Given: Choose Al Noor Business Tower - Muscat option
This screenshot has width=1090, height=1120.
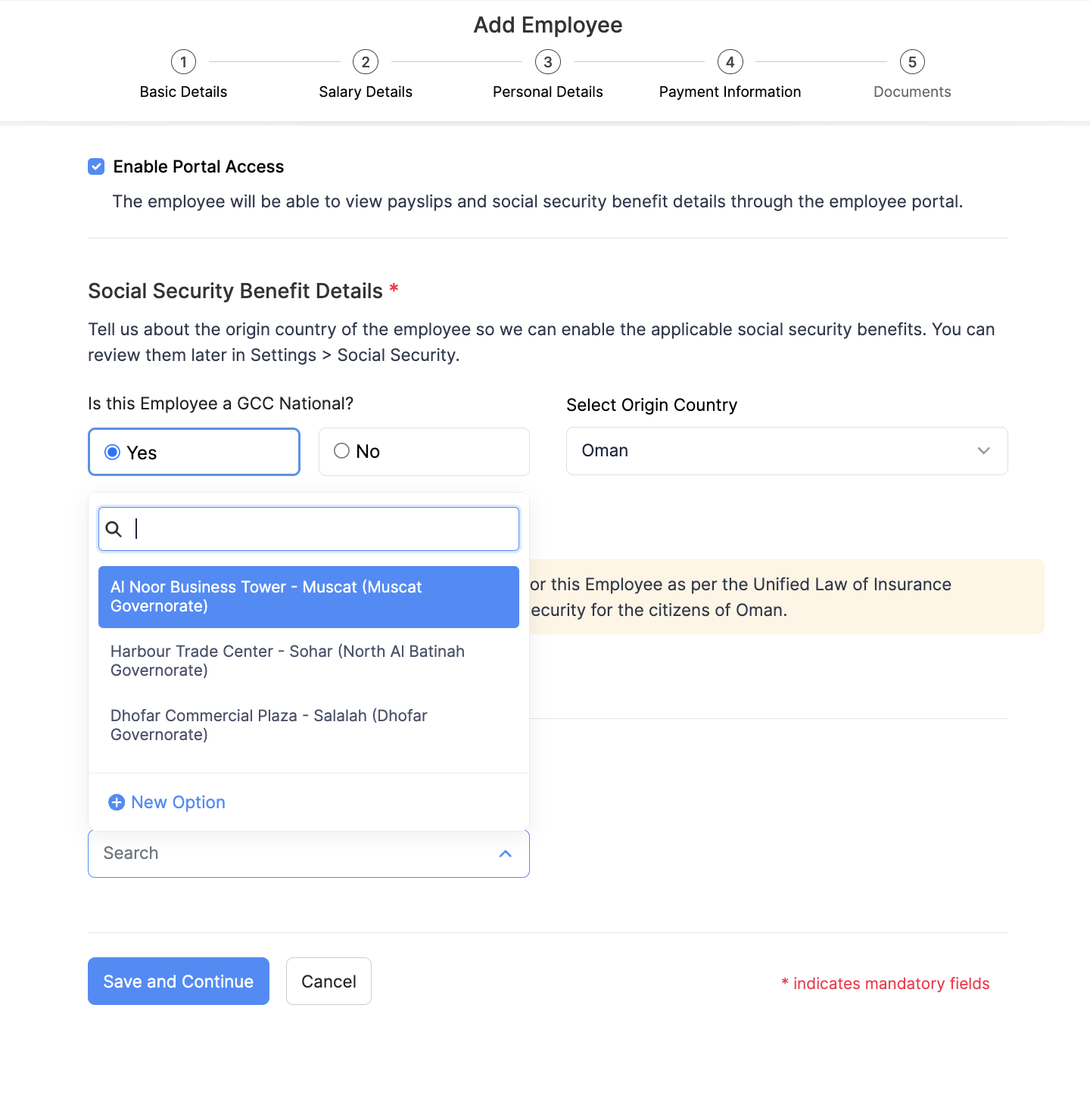Looking at the screenshot, I should (x=308, y=596).
